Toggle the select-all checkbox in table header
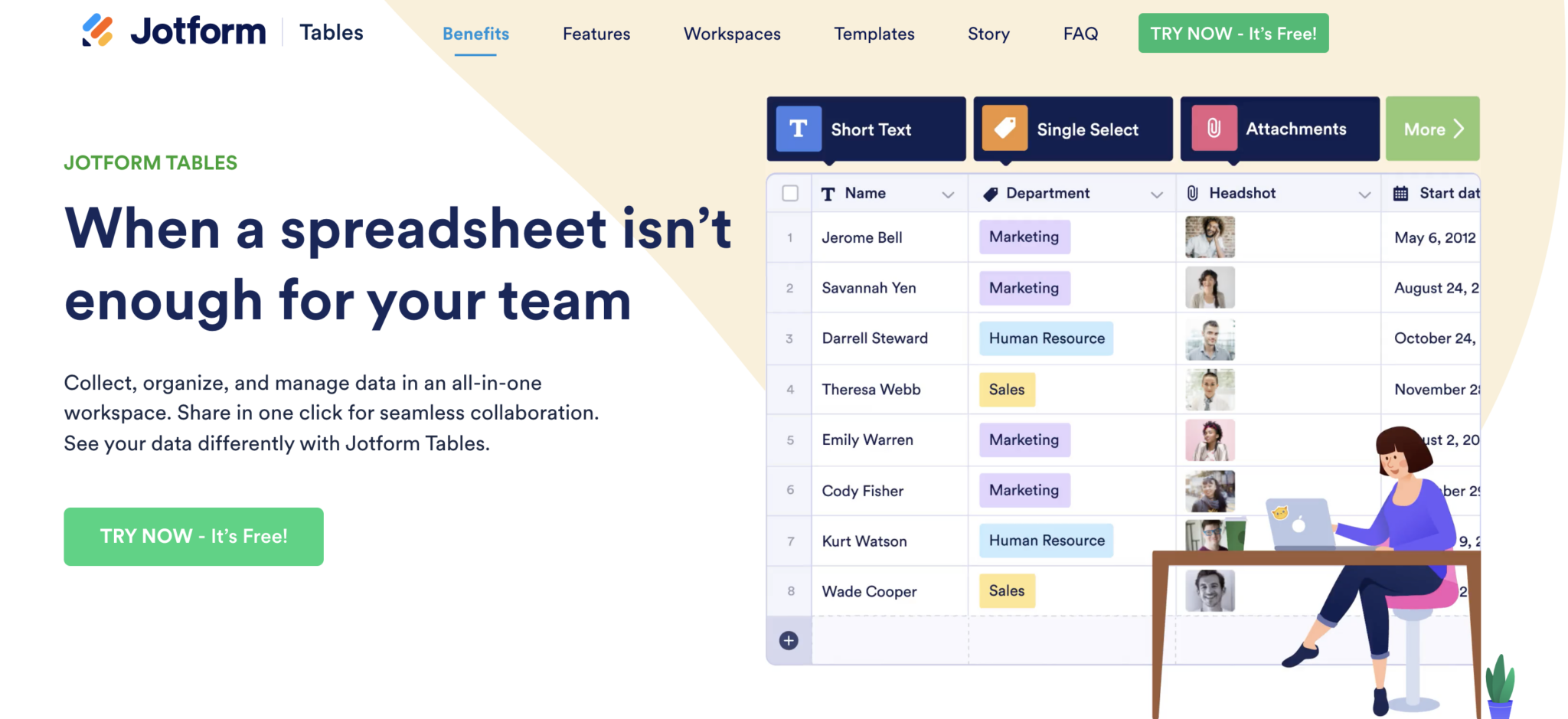This screenshot has width=1568, height=719. (789, 193)
